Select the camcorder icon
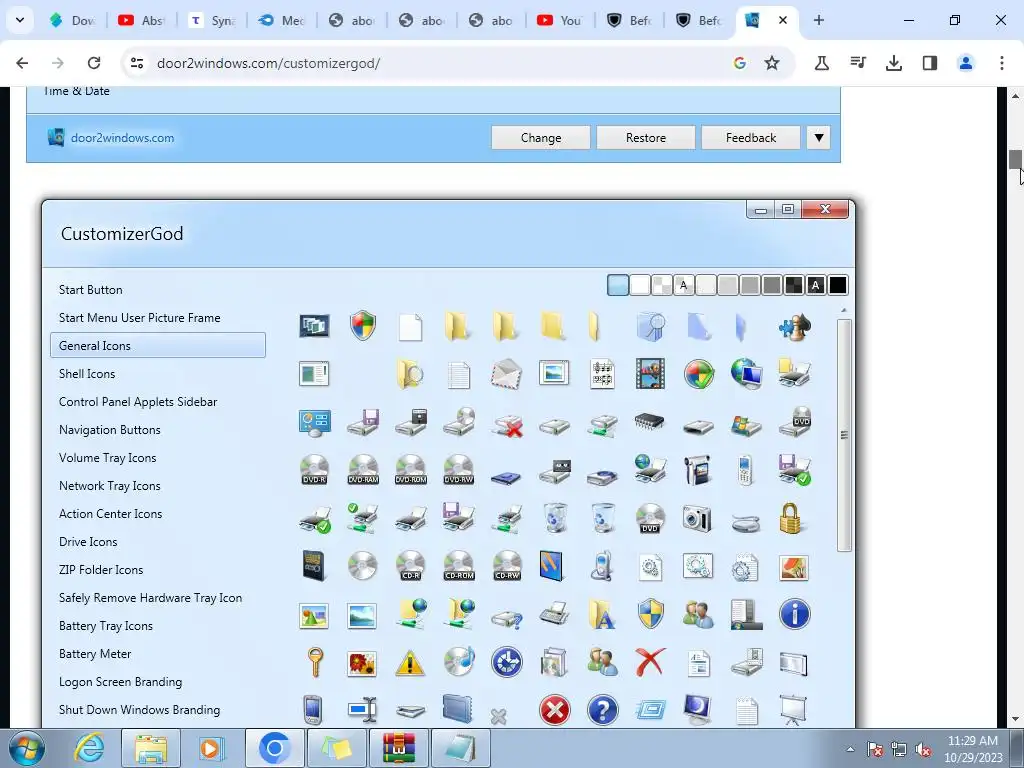The image size is (1024, 768). pyautogui.click(x=697, y=470)
